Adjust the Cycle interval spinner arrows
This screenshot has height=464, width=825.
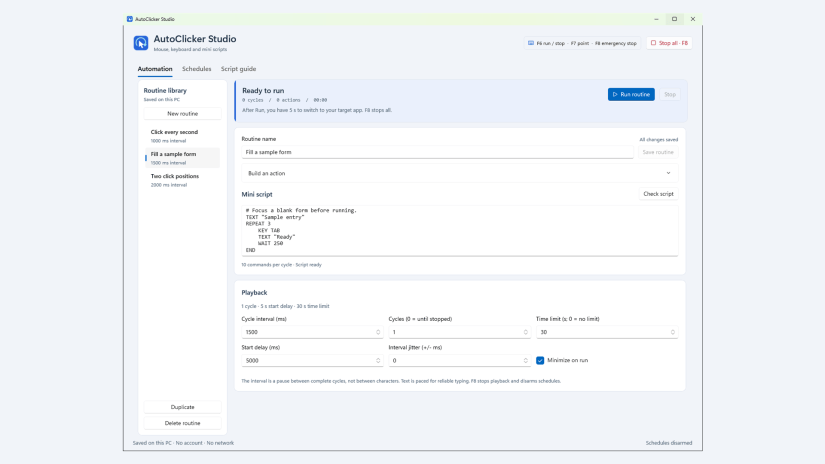[x=378, y=332]
